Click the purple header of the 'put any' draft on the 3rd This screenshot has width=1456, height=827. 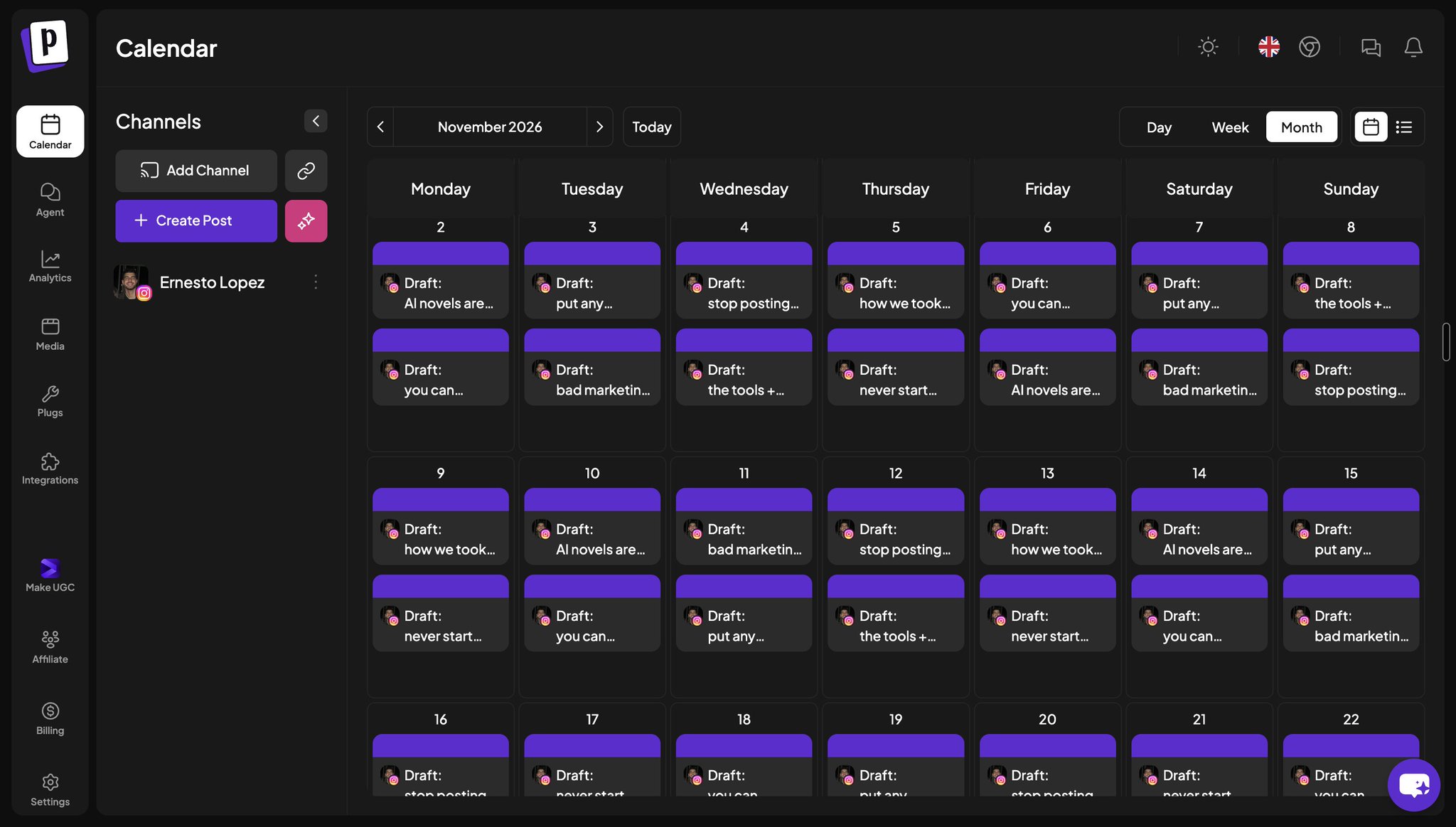tap(592, 254)
